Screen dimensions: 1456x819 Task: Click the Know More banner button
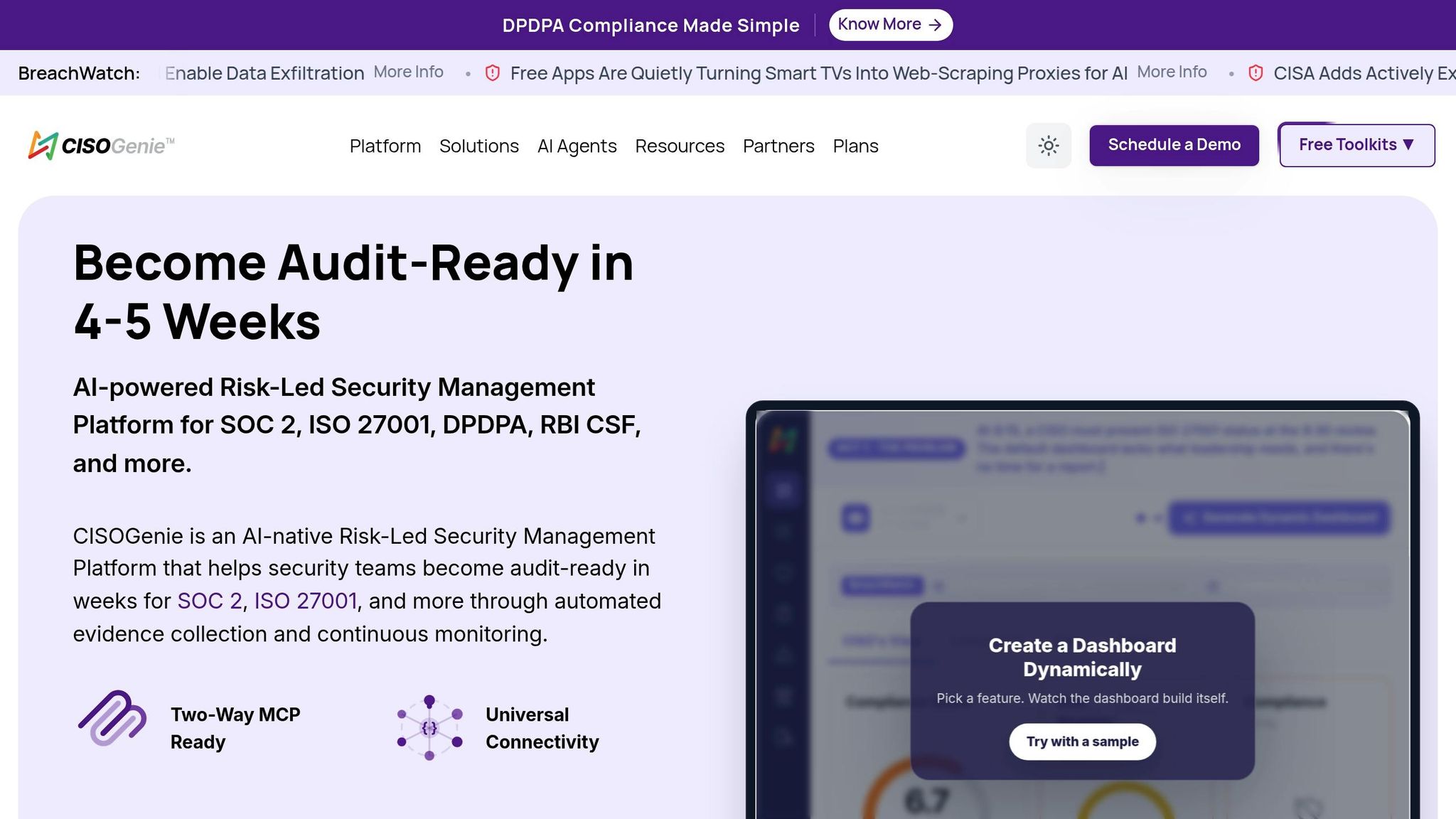pos(890,25)
